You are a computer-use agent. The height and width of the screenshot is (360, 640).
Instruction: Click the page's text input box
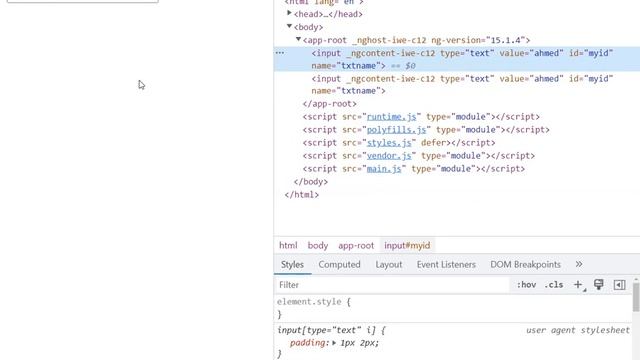[x=82, y=1]
